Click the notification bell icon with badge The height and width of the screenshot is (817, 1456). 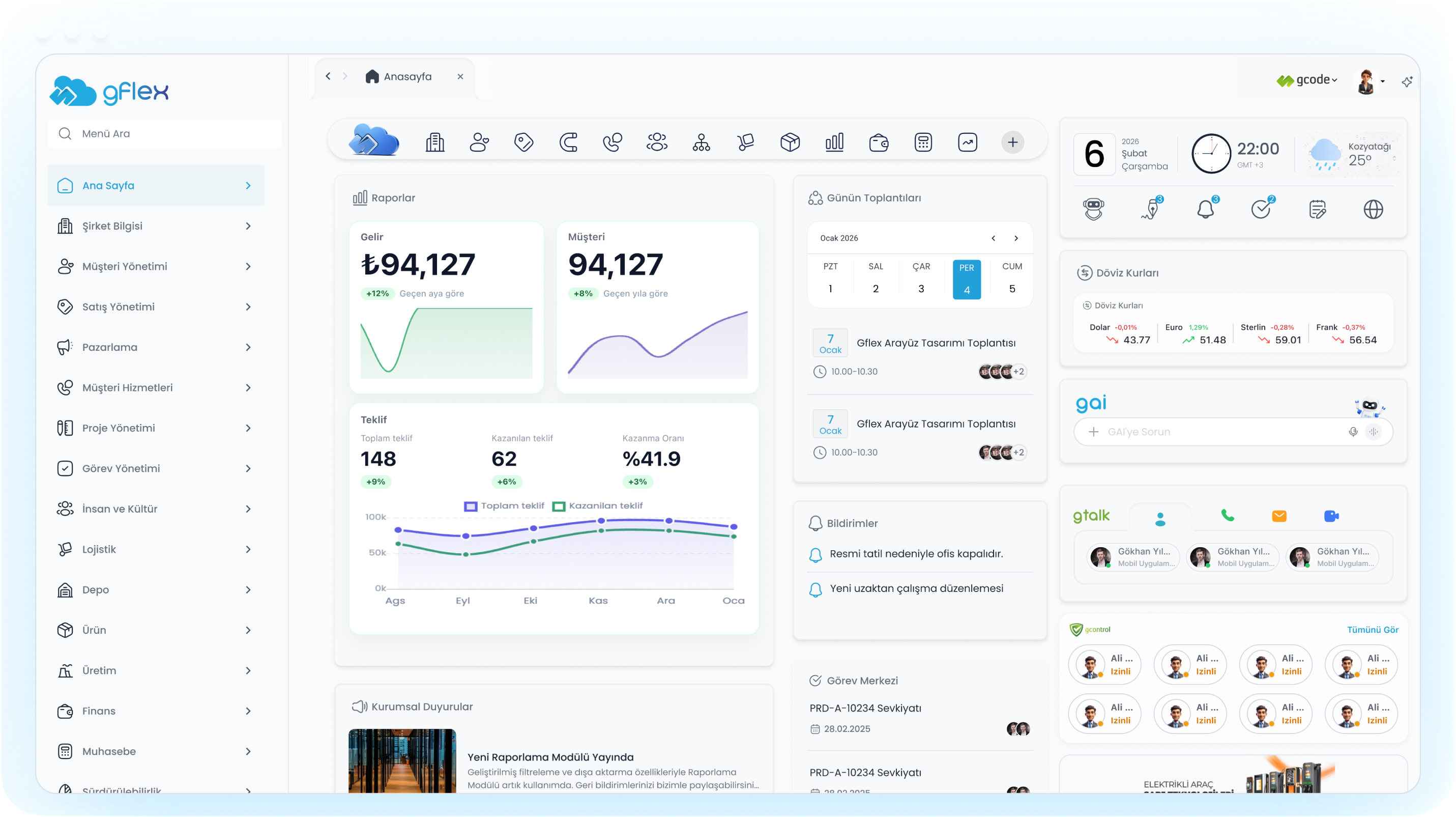[x=1206, y=209]
